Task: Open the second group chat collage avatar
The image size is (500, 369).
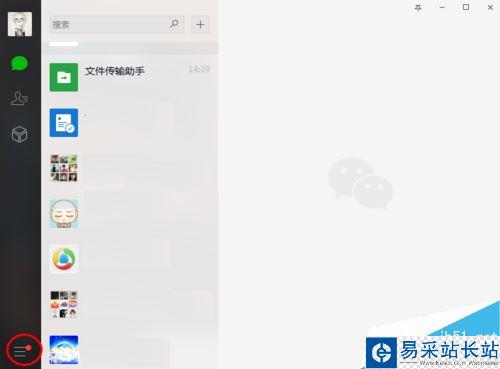Action: pos(130,304)
